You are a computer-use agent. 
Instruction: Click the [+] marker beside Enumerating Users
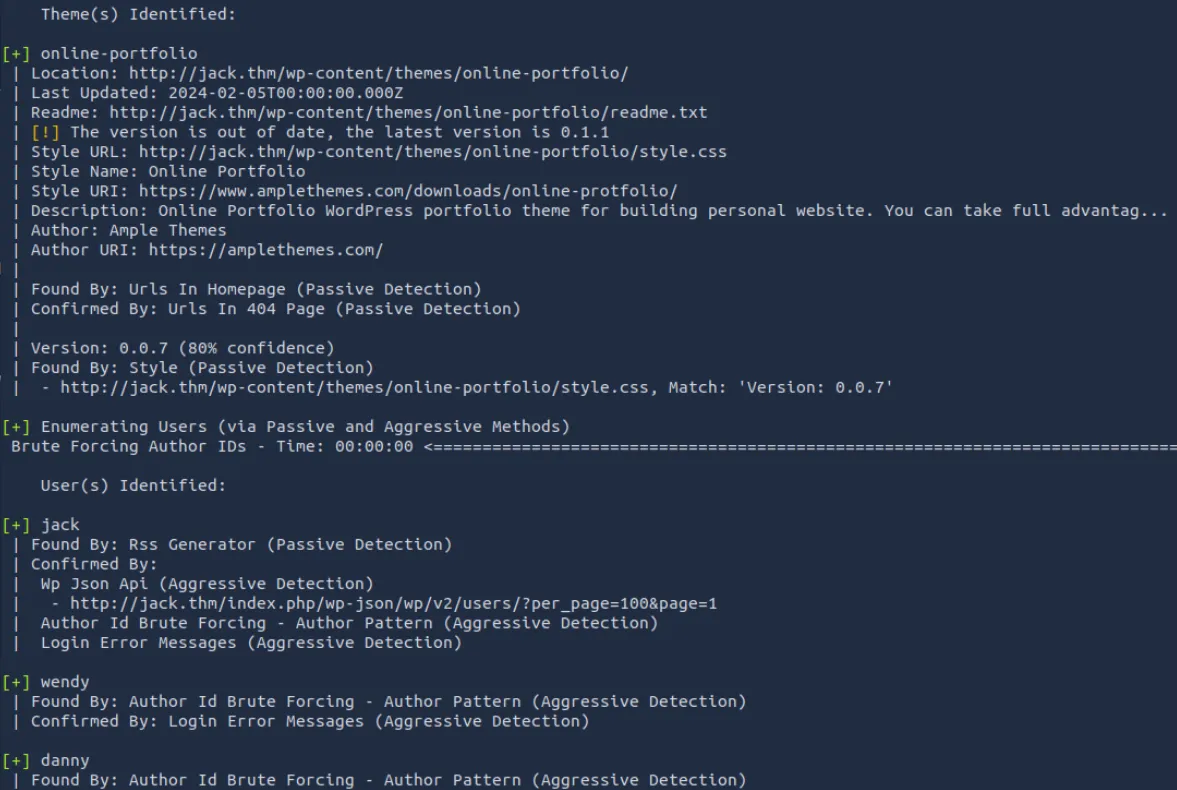[x=16, y=427]
